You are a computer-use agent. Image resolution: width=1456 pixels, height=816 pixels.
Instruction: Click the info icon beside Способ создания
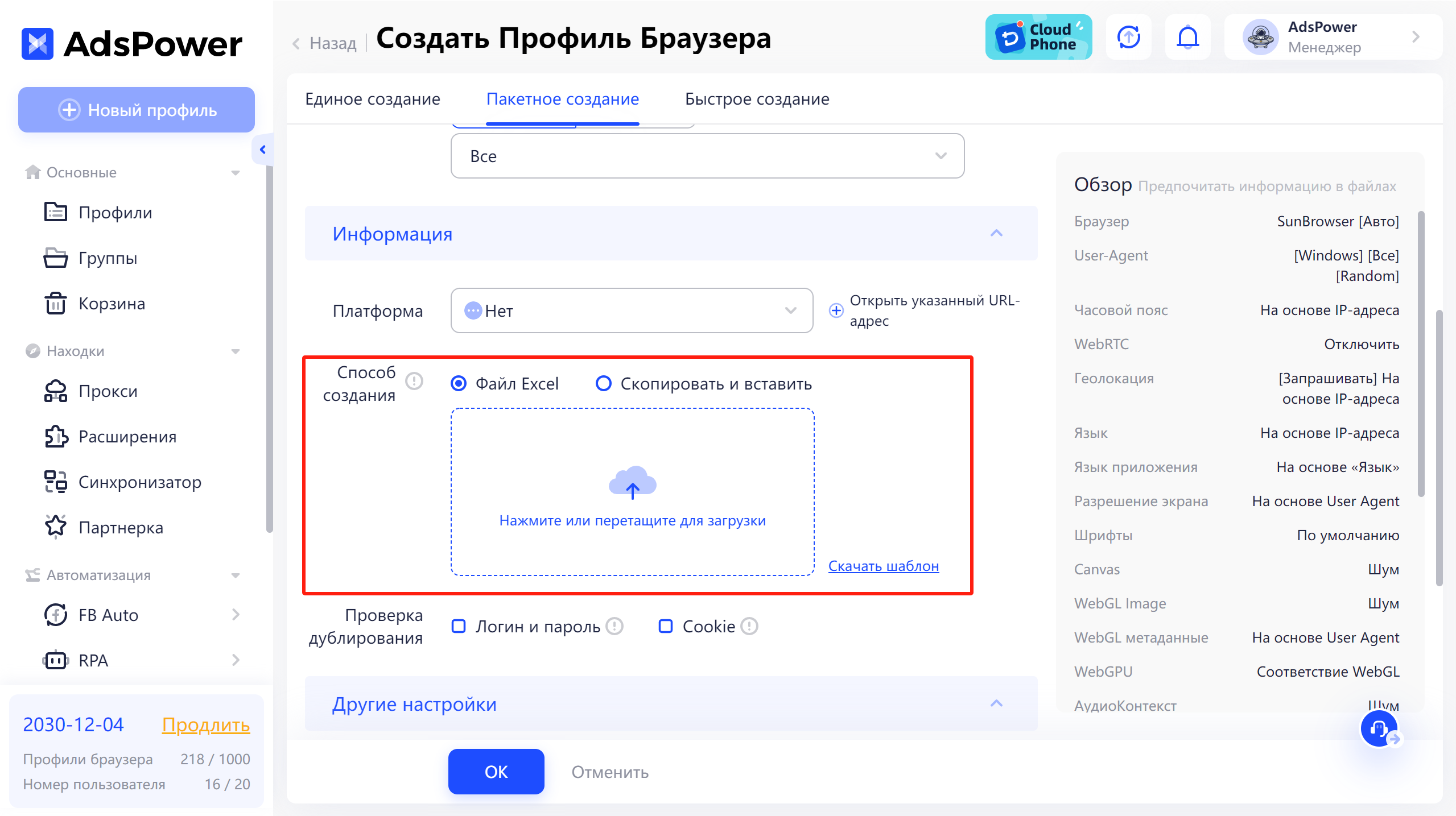(414, 381)
